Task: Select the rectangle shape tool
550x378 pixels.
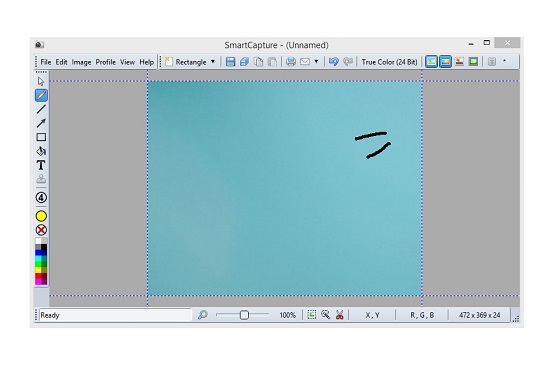Action: [x=41, y=137]
